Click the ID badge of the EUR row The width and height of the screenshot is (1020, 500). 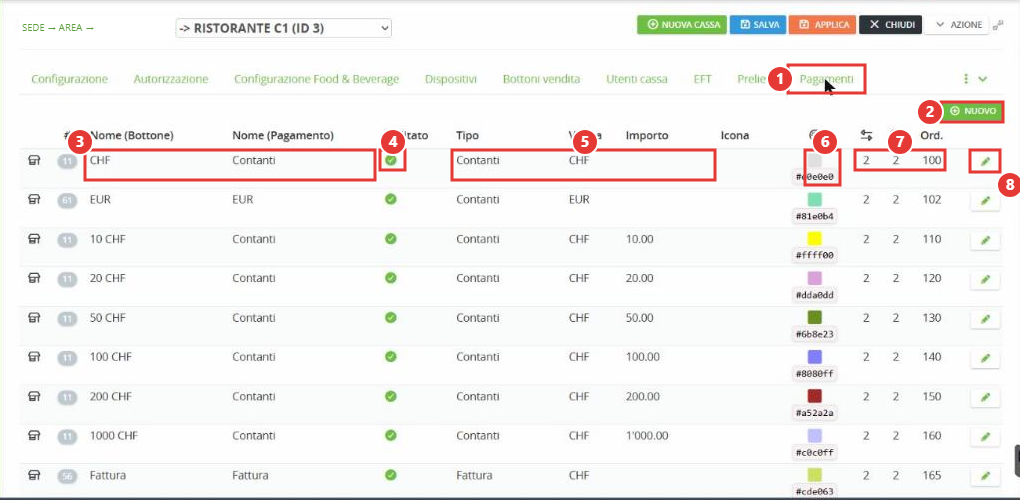pos(68,200)
